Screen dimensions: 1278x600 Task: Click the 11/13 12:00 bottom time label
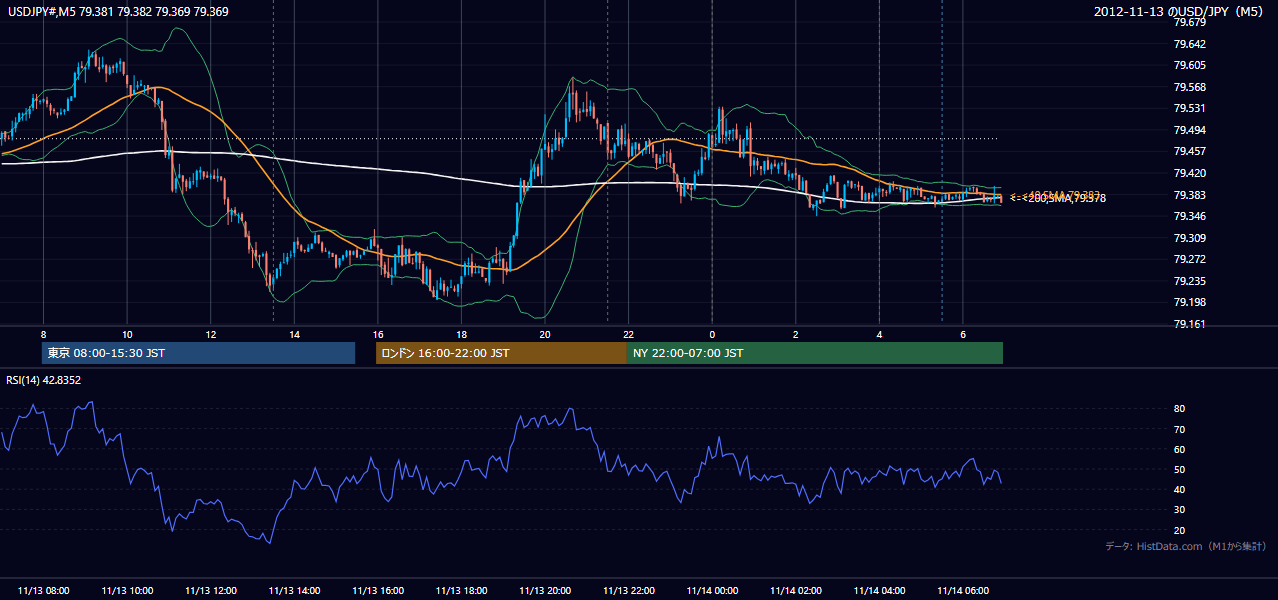pyautogui.click(x=210, y=591)
